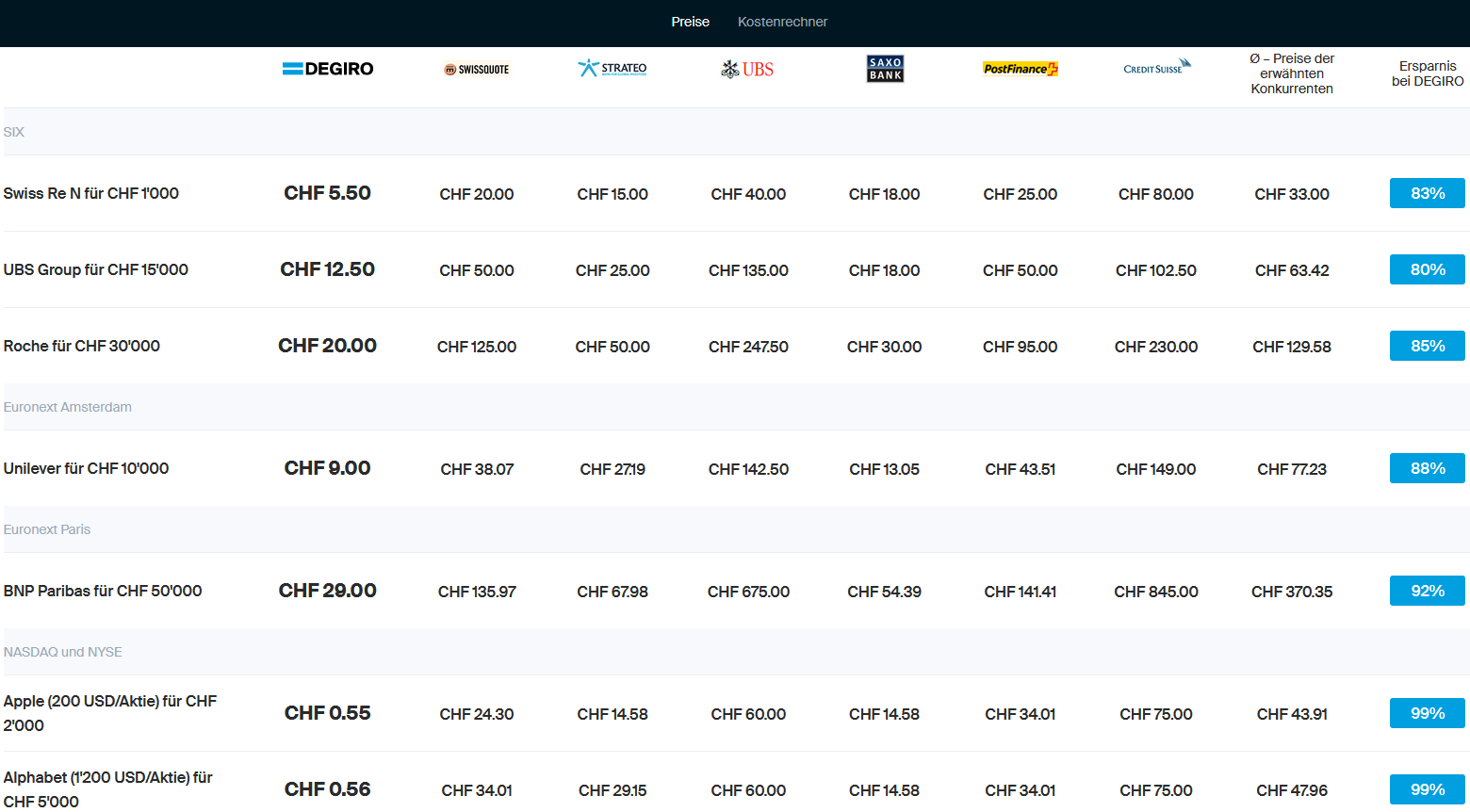Click DEGIRO price CHF 29.00
Image resolution: width=1470 pixels, height=812 pixels.
[x=328, y=591]
